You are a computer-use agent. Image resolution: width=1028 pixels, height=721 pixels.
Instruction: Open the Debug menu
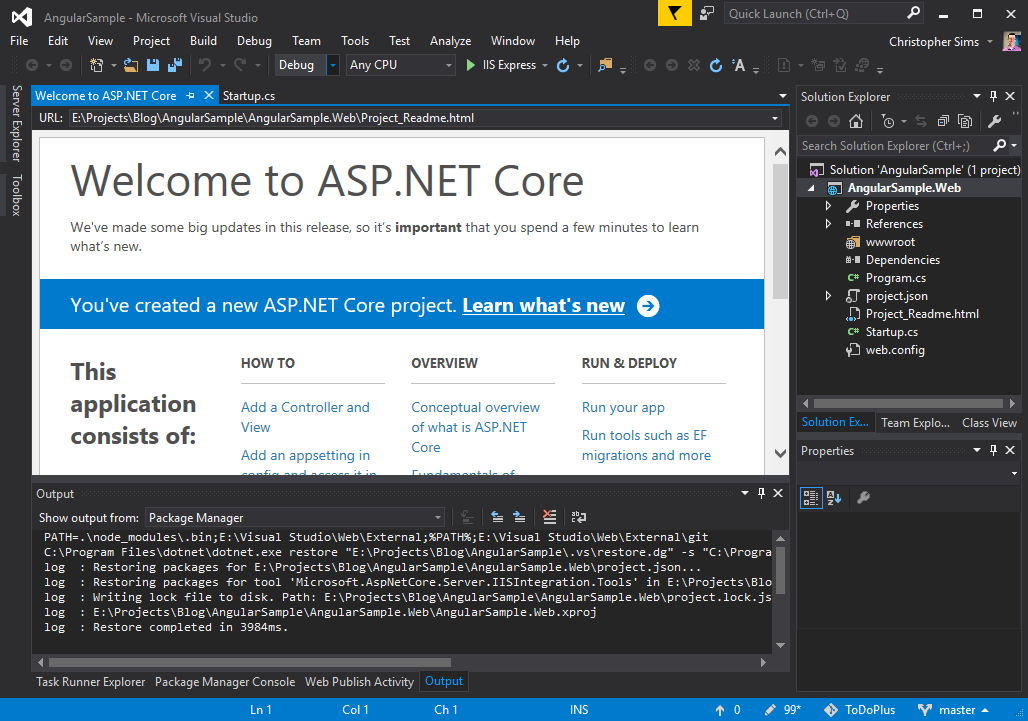254,41
